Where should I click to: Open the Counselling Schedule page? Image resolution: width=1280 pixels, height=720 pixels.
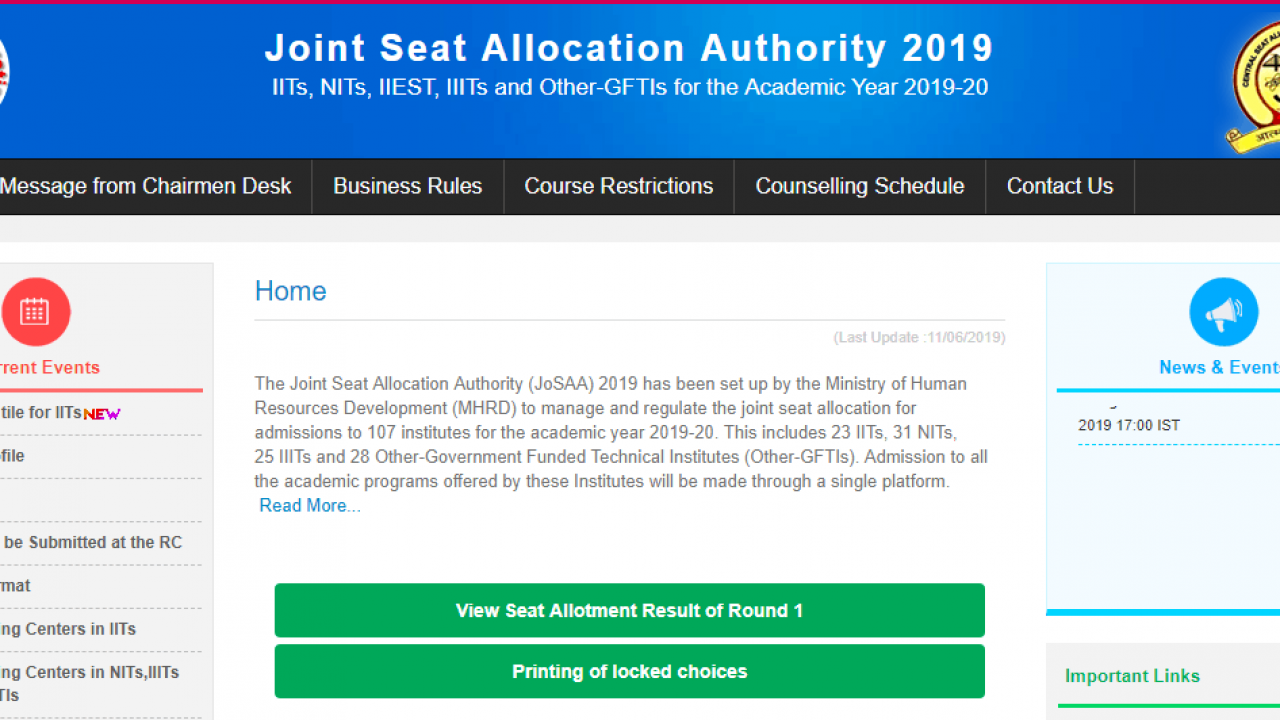point(859,186)
